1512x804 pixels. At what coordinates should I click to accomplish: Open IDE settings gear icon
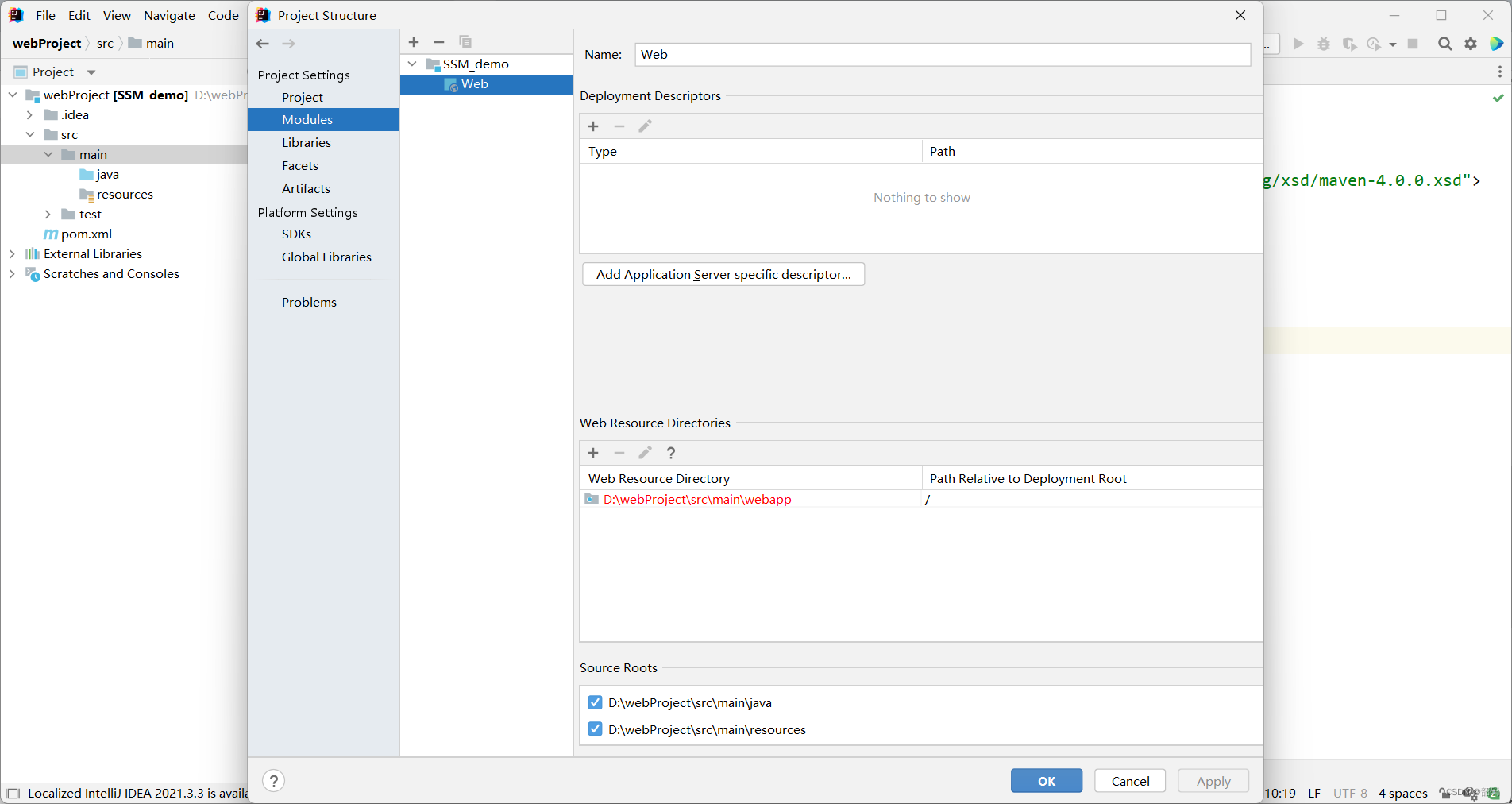[x=1471, y=44]
